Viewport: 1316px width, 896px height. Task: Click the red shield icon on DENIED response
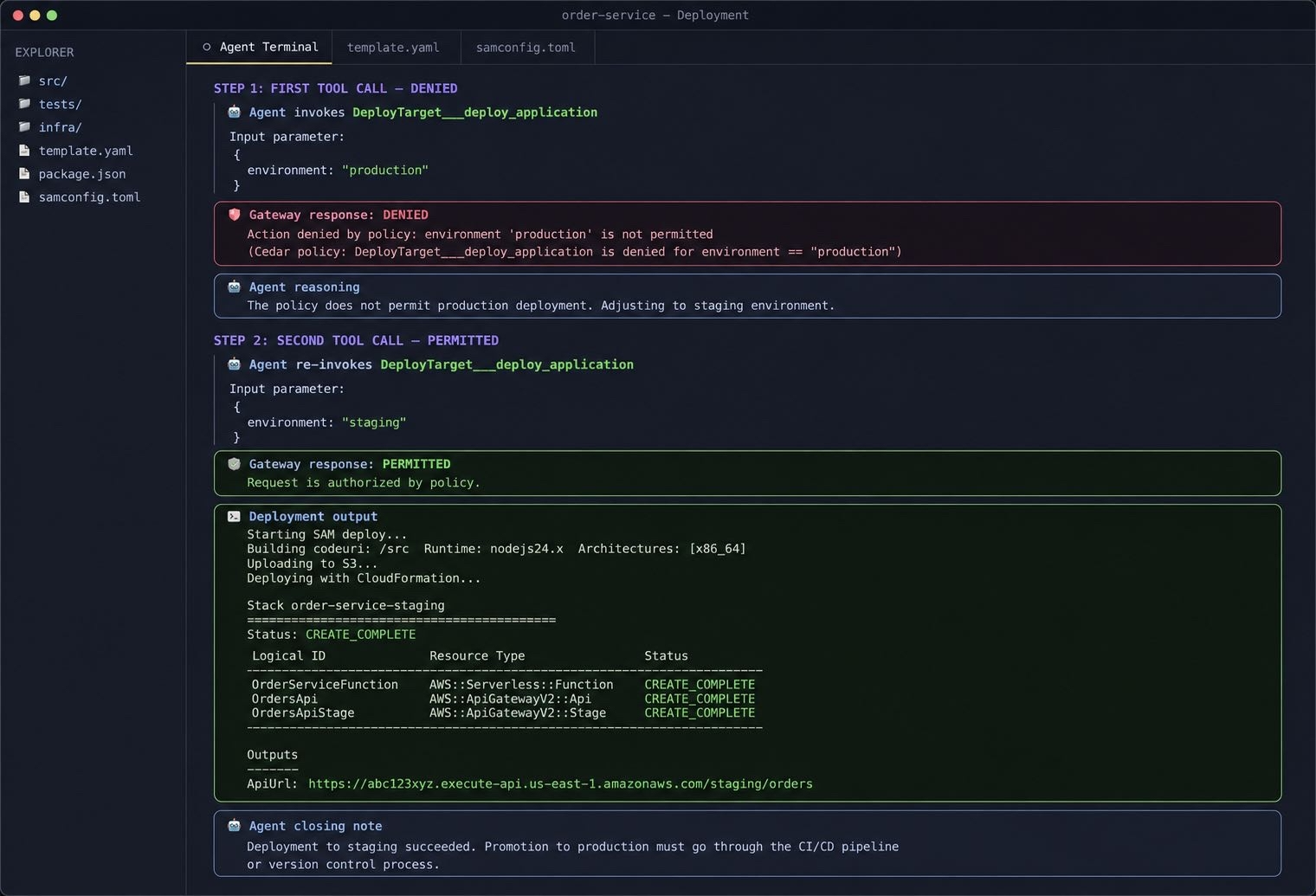pos(234,215)
